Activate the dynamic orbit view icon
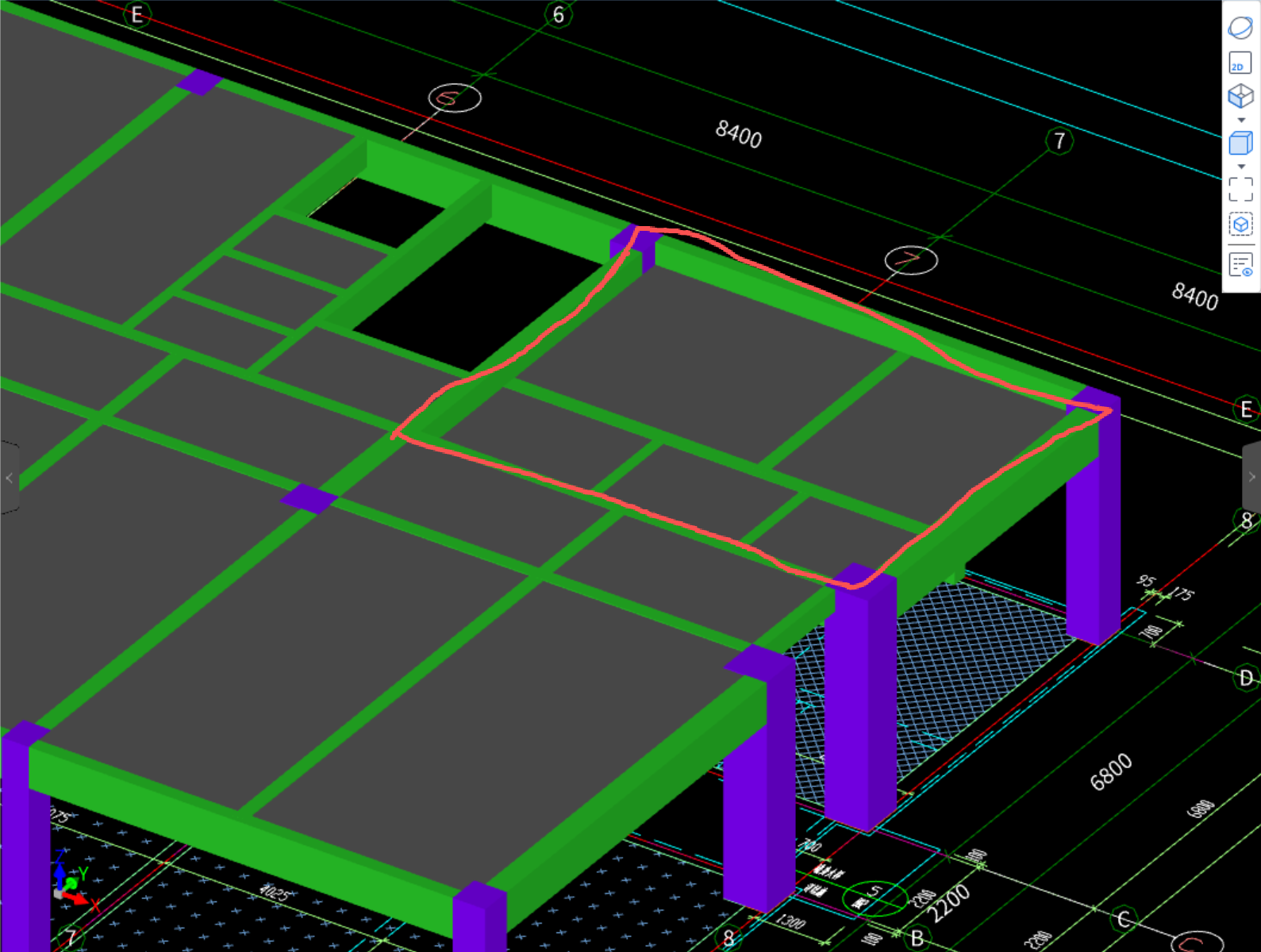This screenshot has height=952, width=1261. tap(1240, 27)
